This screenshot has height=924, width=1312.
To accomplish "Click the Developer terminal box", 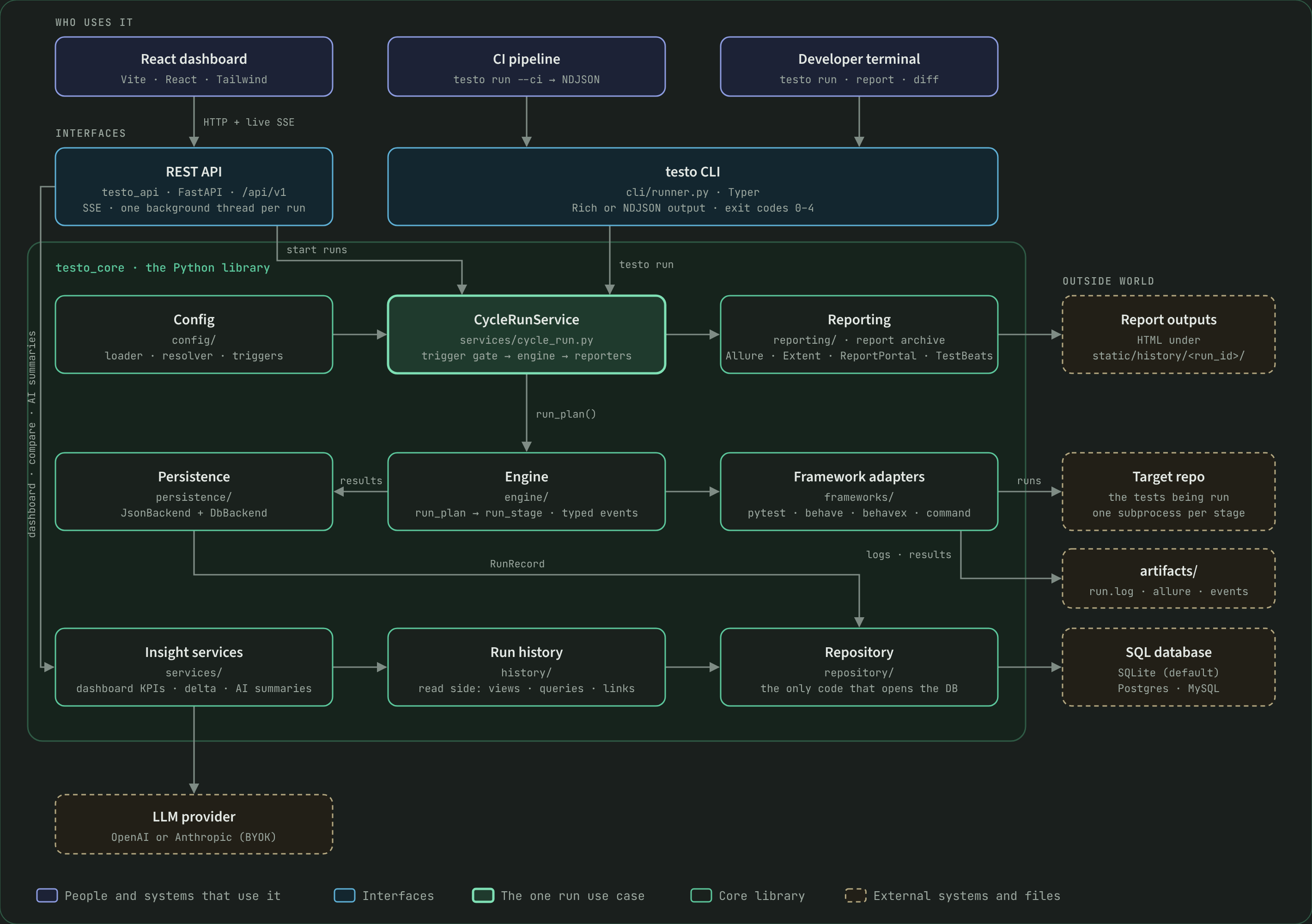I will tap(859, 67).
